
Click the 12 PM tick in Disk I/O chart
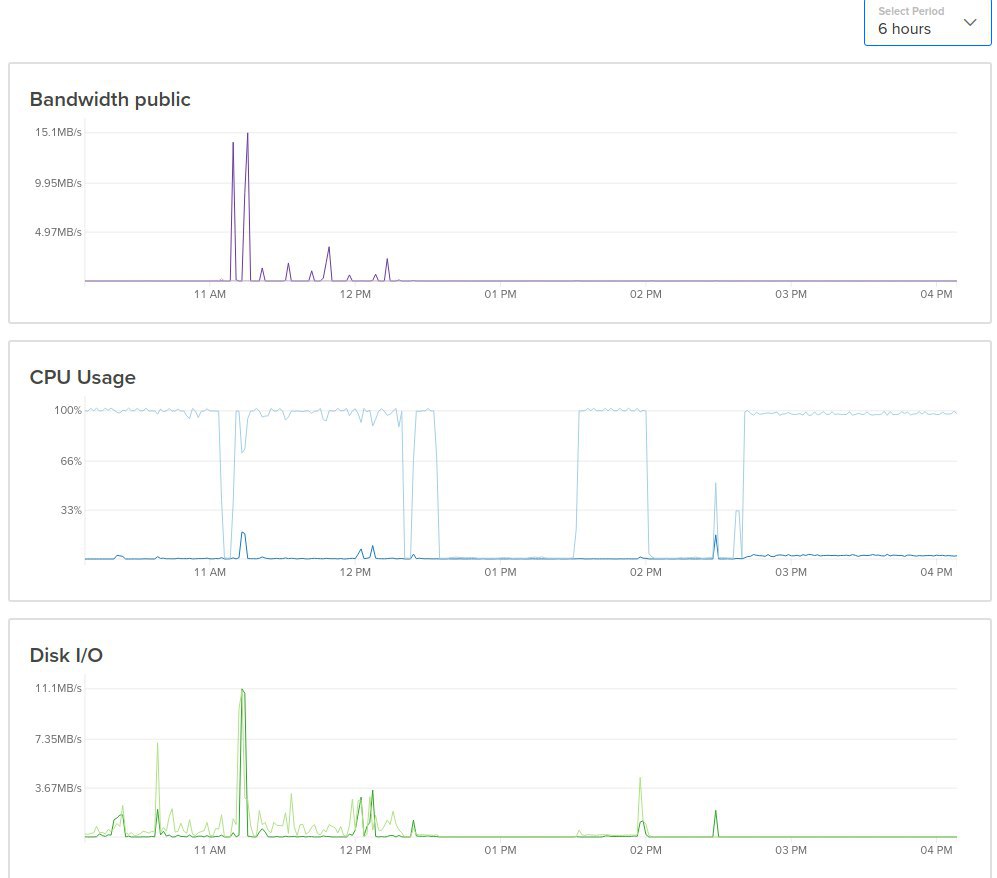pyautogui.click(x=355, y=850)
